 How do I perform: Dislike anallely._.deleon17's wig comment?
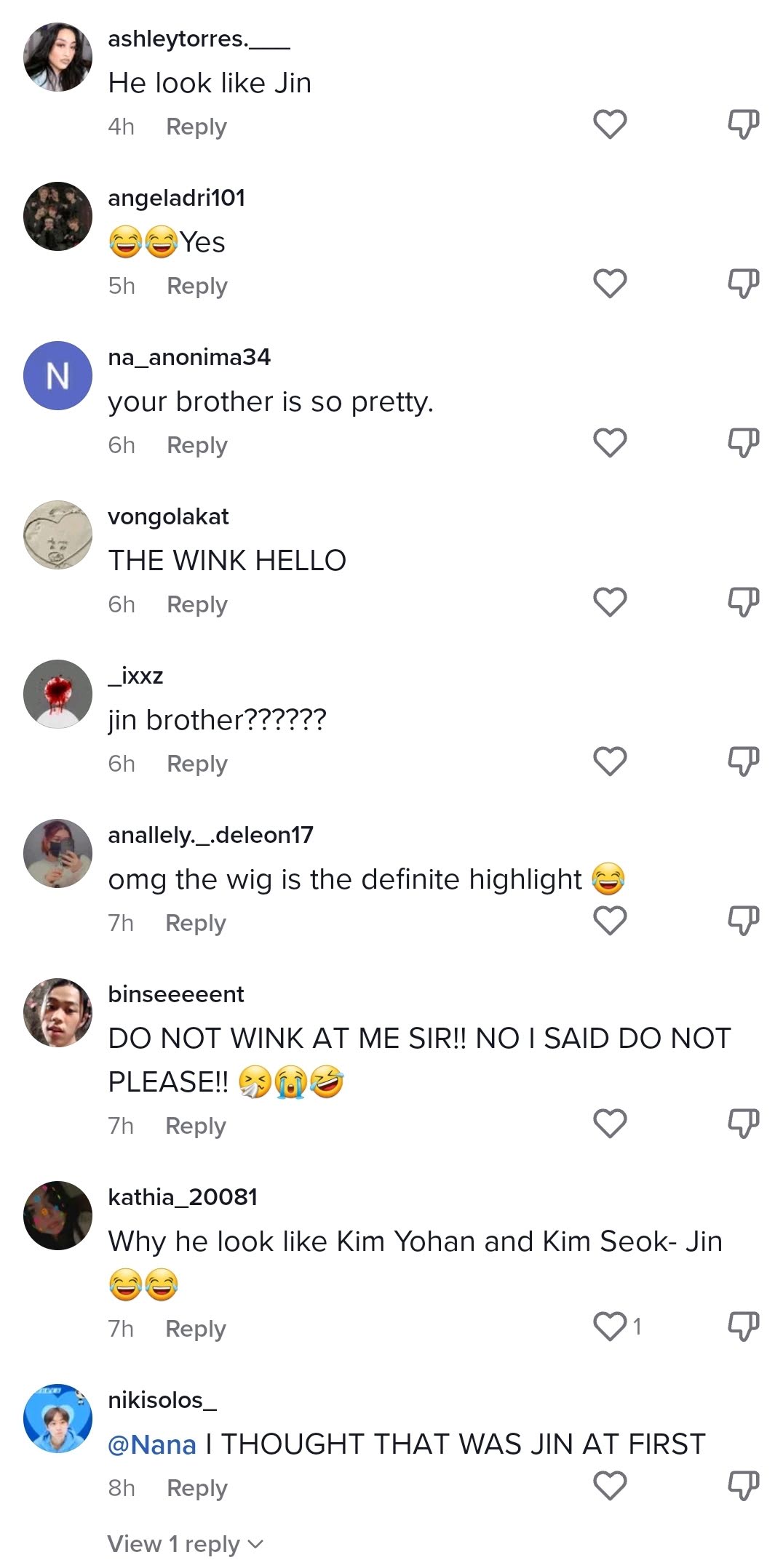[x=744, y=921]
